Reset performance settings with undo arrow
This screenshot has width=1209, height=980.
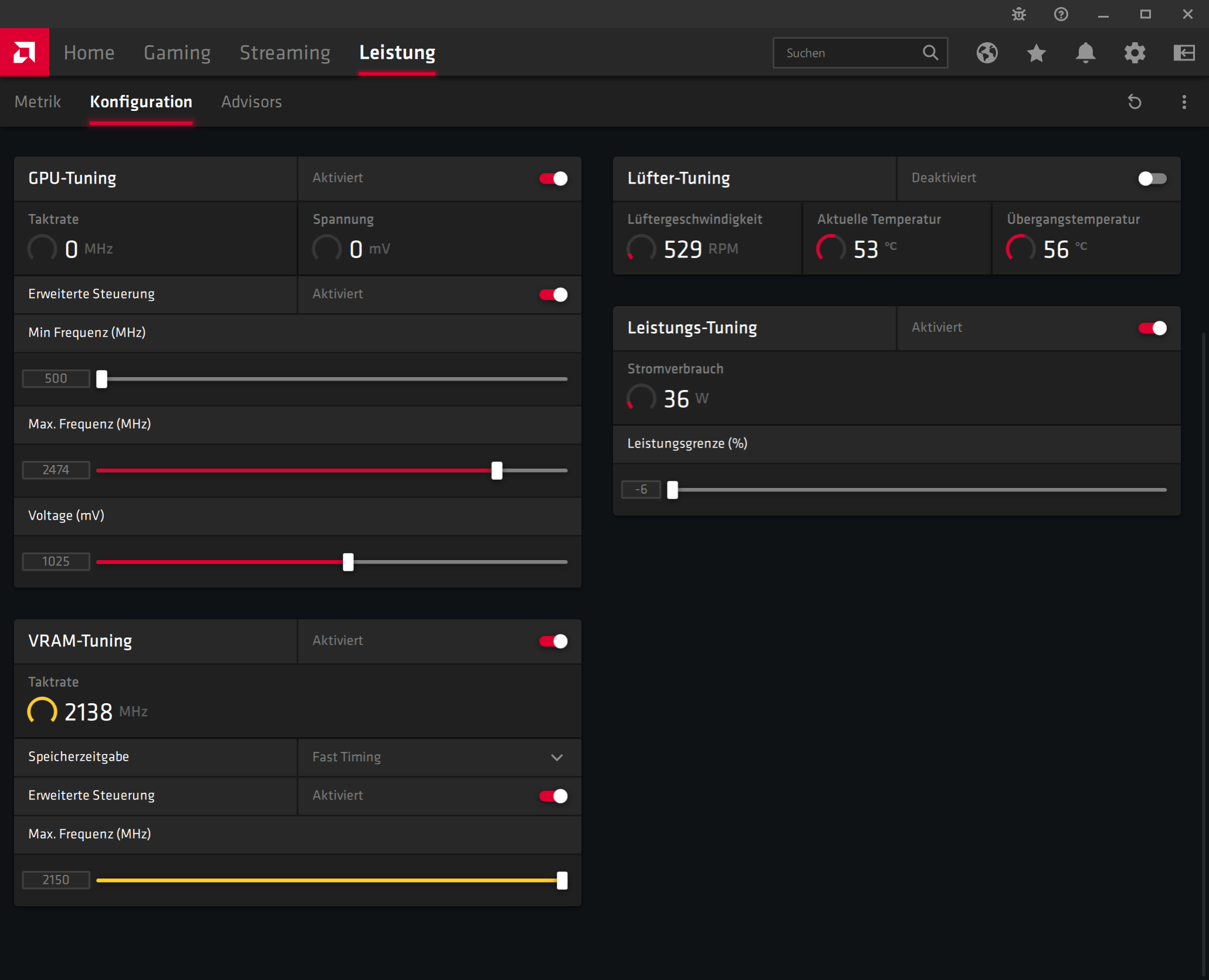(1135, 102)
